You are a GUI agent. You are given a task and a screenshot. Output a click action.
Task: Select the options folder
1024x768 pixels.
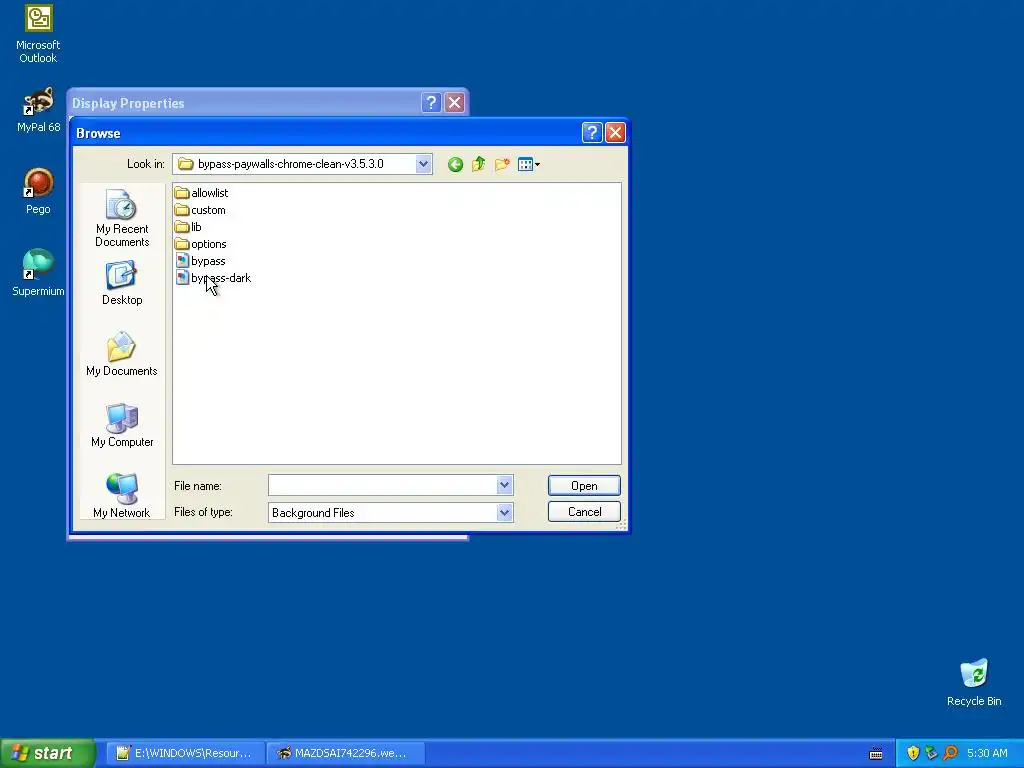[201, 244]
